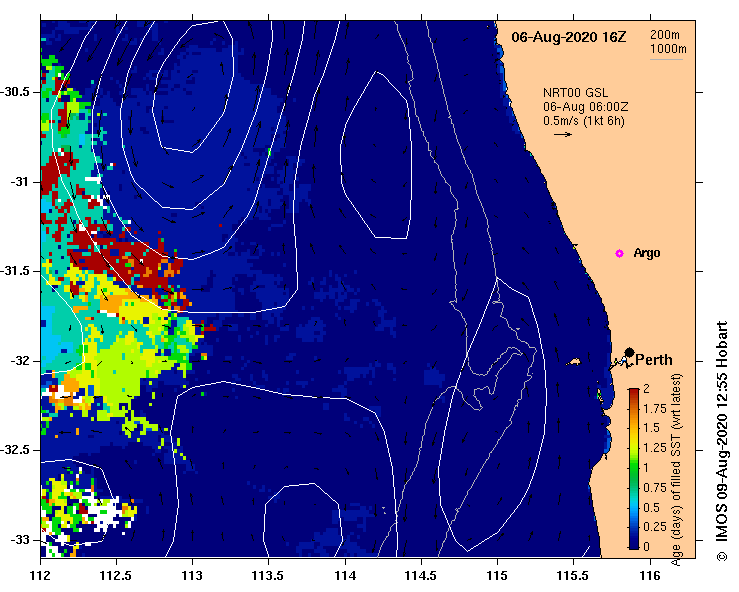Click the longitude label 113.5

(268, 575)
